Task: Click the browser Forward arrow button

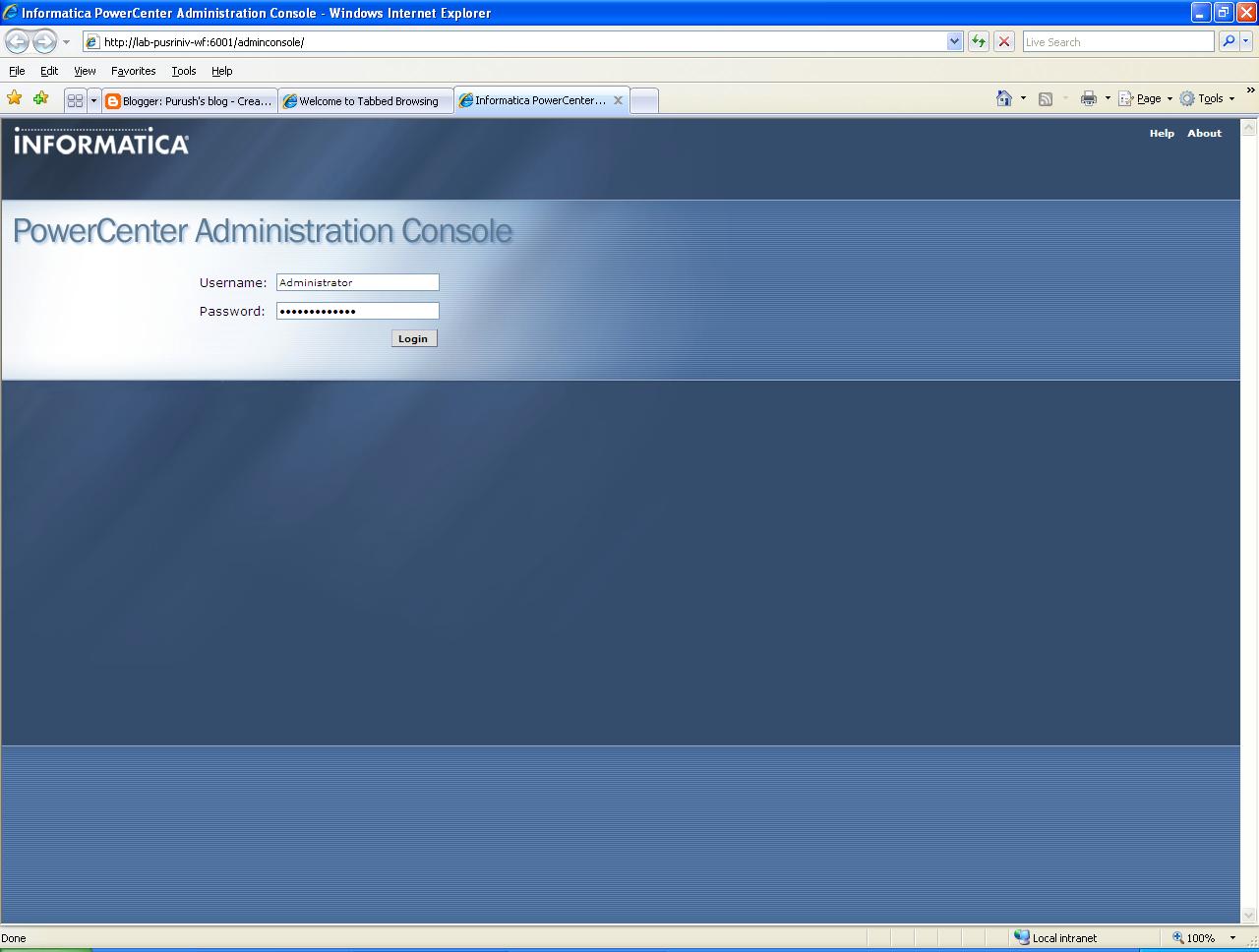Action: pos(45,41)
